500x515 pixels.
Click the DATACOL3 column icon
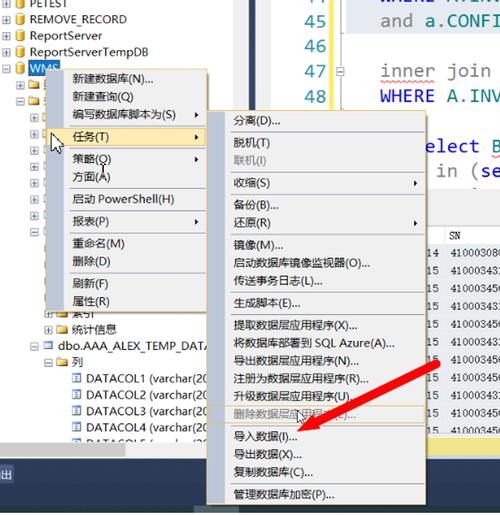click(x=77, y=411)
